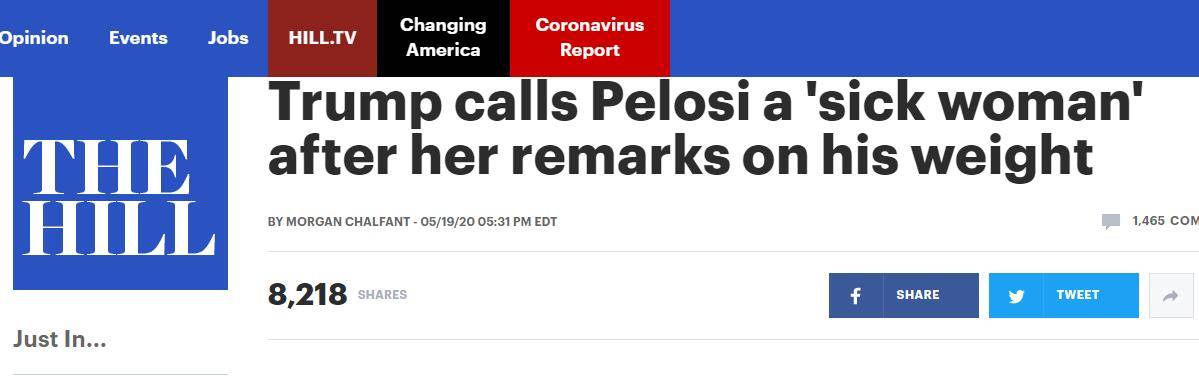
Task: Open the 1,465 comments link
Action: pos(1165,221)
